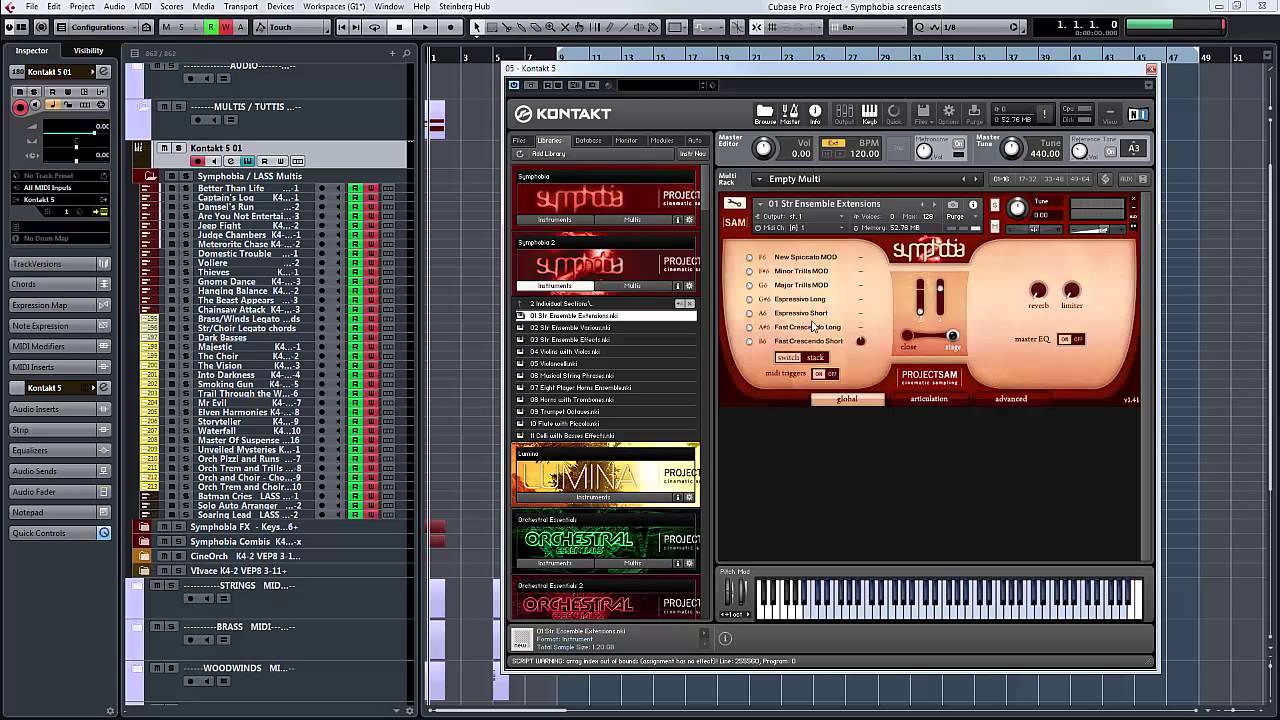Select the New Spiccato MOD articulation radio
Screen dimensions: 1280x720
point(749,257)
